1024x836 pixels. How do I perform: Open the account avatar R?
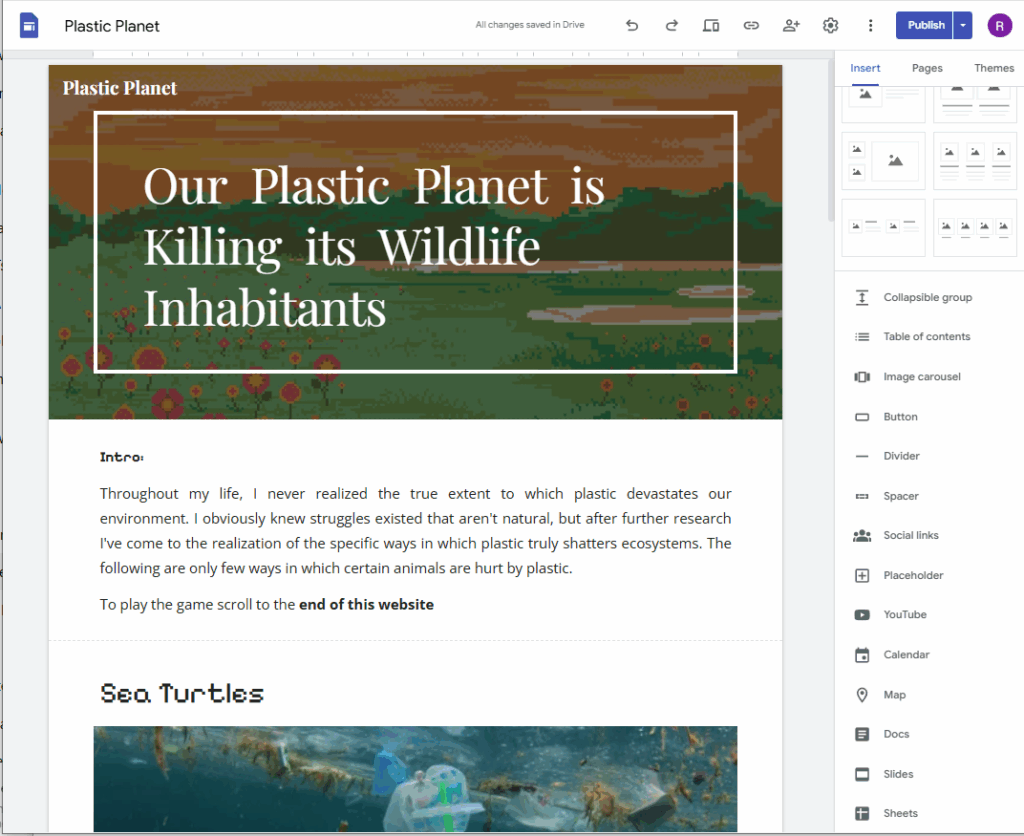pyautogui.click(x=999, y=26)
